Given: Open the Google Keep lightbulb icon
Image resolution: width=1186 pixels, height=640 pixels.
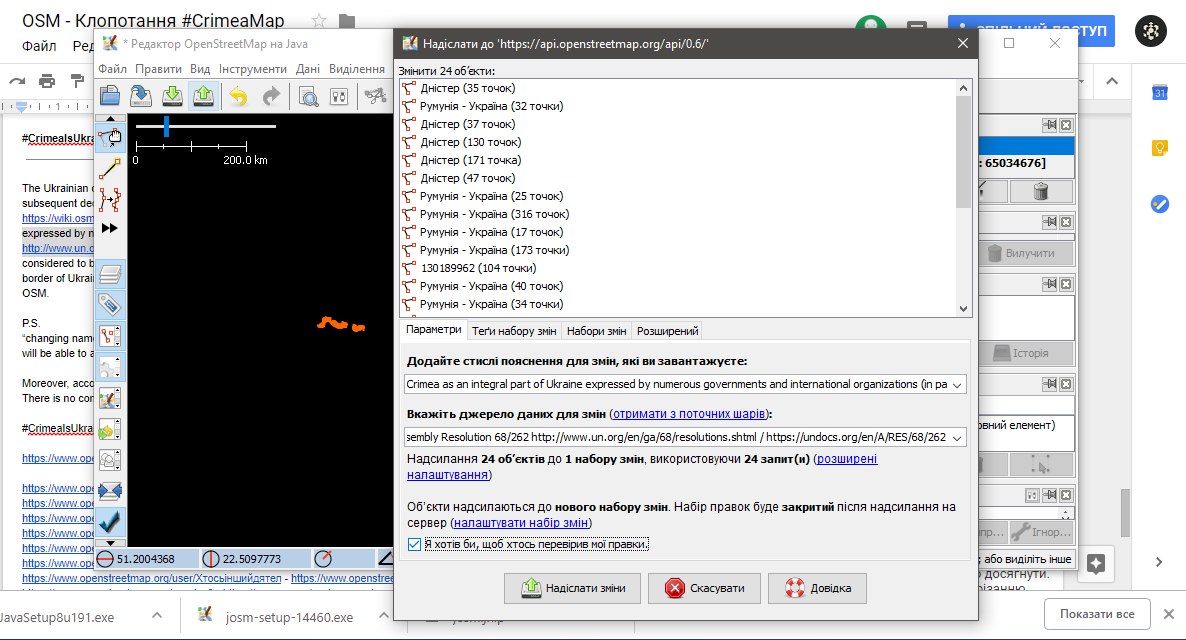Looking at the screenshot, I should click(x=1160, y=148).
